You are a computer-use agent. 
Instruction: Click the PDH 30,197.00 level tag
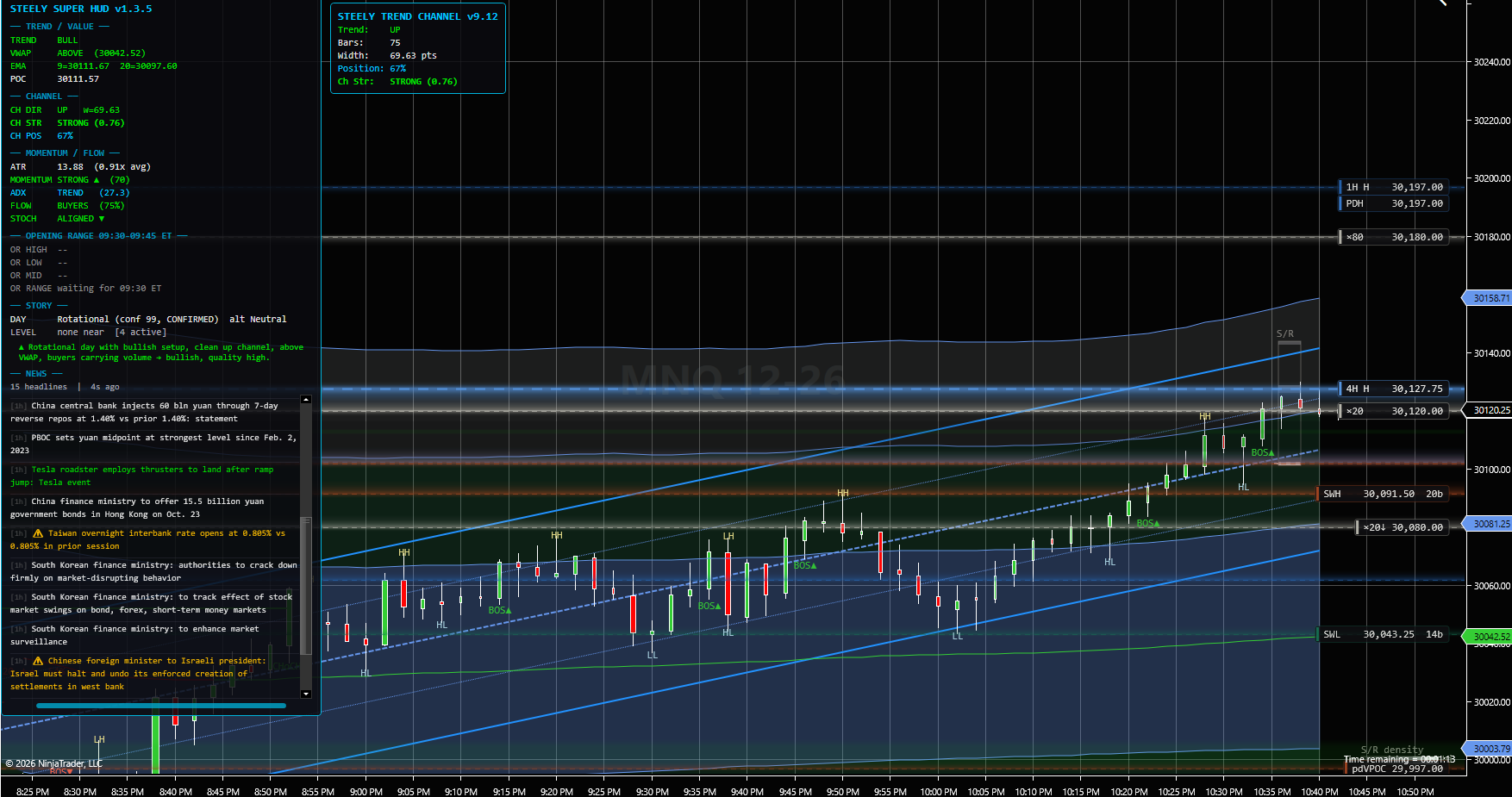pyautogui.click(x=1394, y=203)
